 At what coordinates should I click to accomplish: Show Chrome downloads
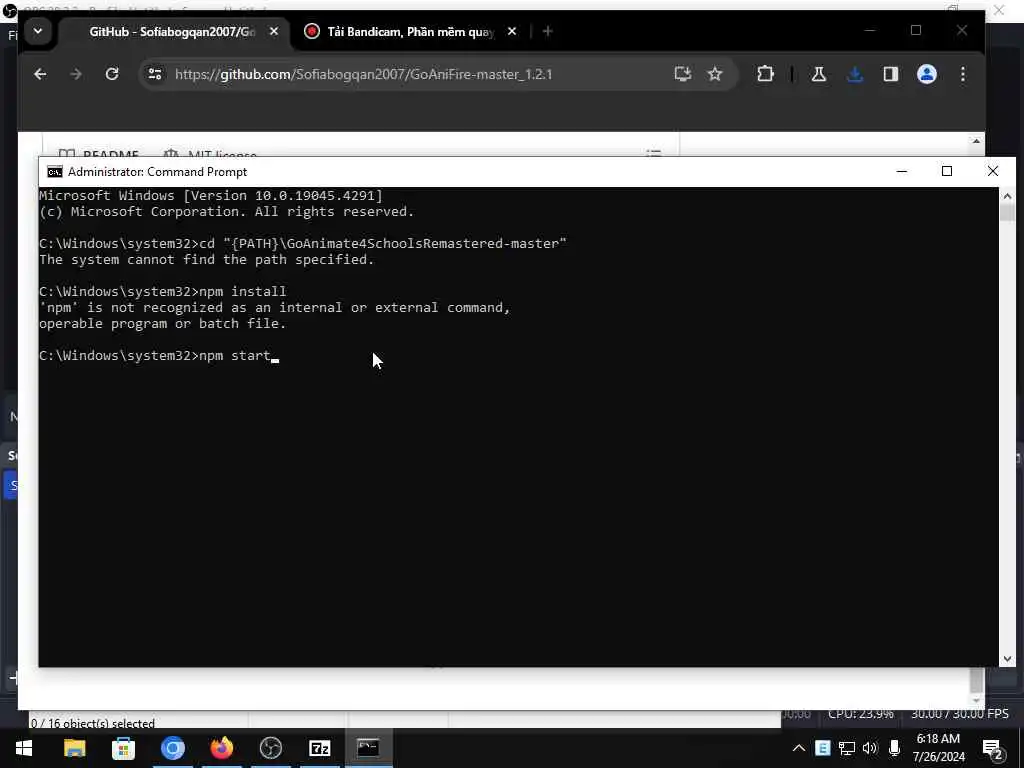coord(855,74)
